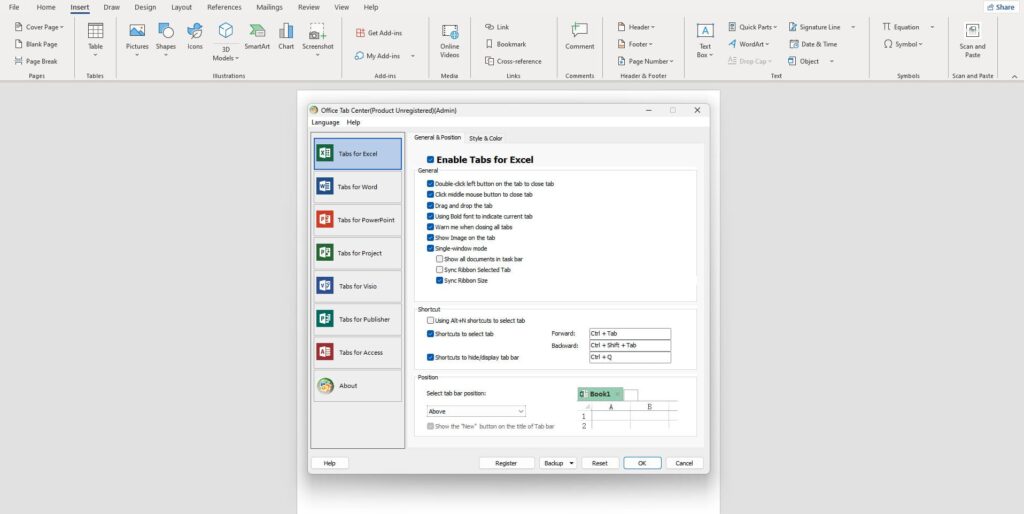Insert a SmartArt graphic

pos(257,35)
